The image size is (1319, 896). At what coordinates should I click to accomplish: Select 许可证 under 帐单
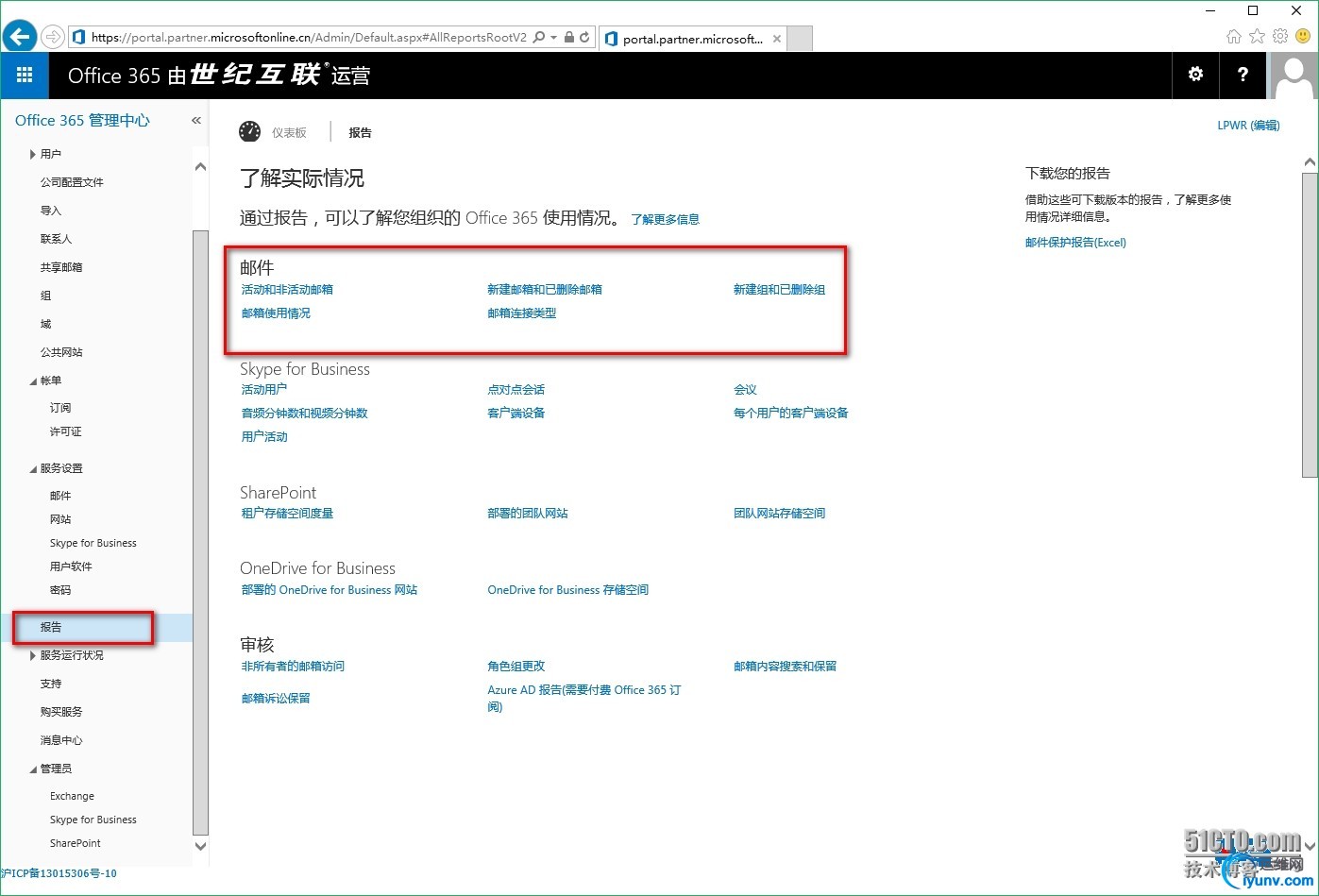(x=66, y=431)
